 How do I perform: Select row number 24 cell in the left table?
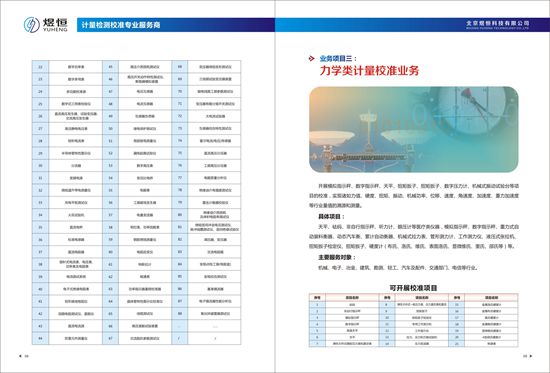(40, 91)
